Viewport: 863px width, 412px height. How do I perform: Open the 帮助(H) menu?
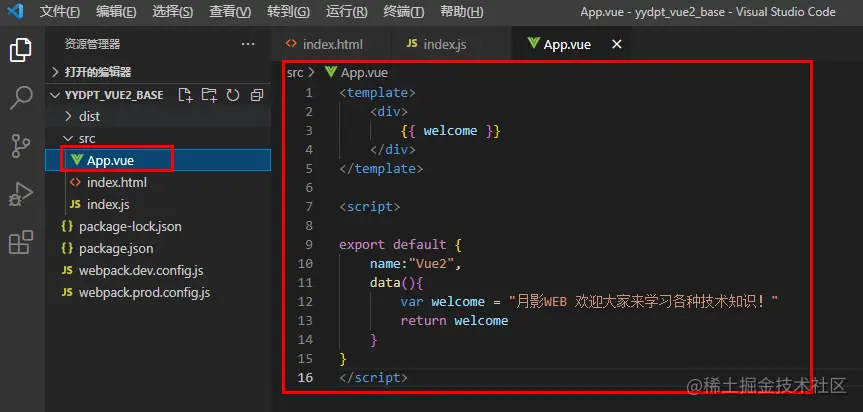click(x=462, y=12)
